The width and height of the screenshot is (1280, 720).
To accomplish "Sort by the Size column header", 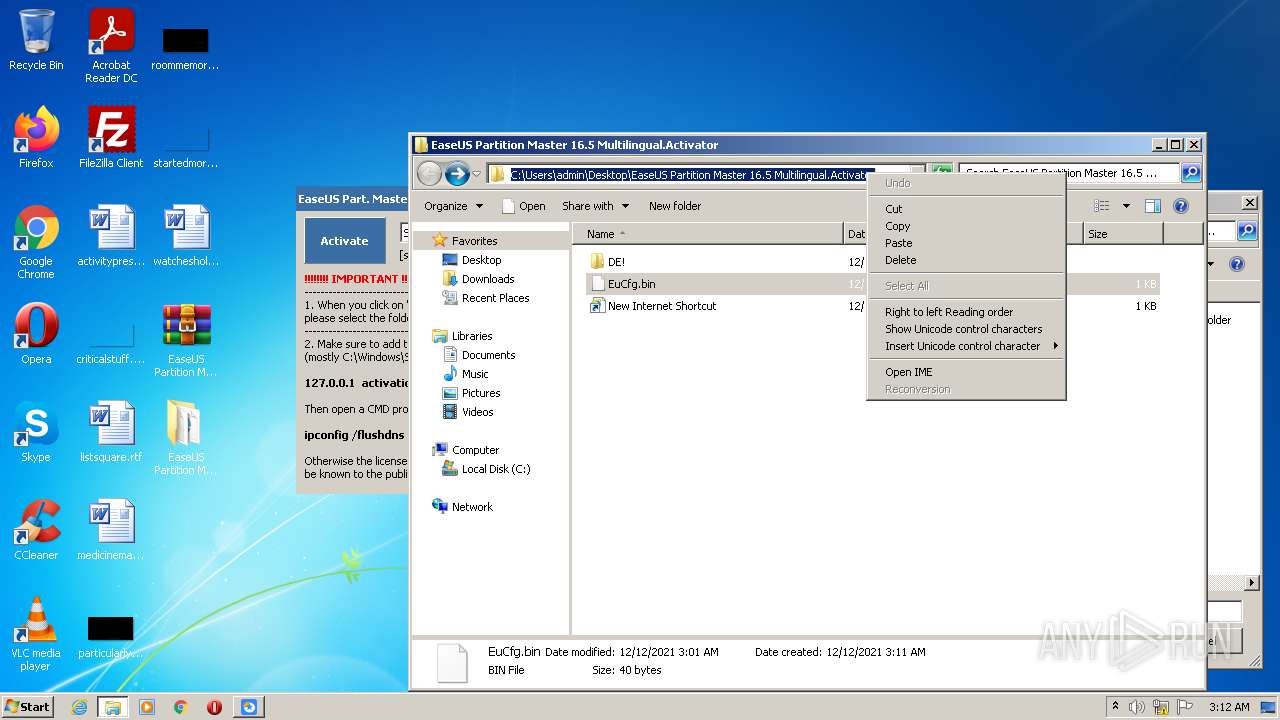I will [1124, 234].
